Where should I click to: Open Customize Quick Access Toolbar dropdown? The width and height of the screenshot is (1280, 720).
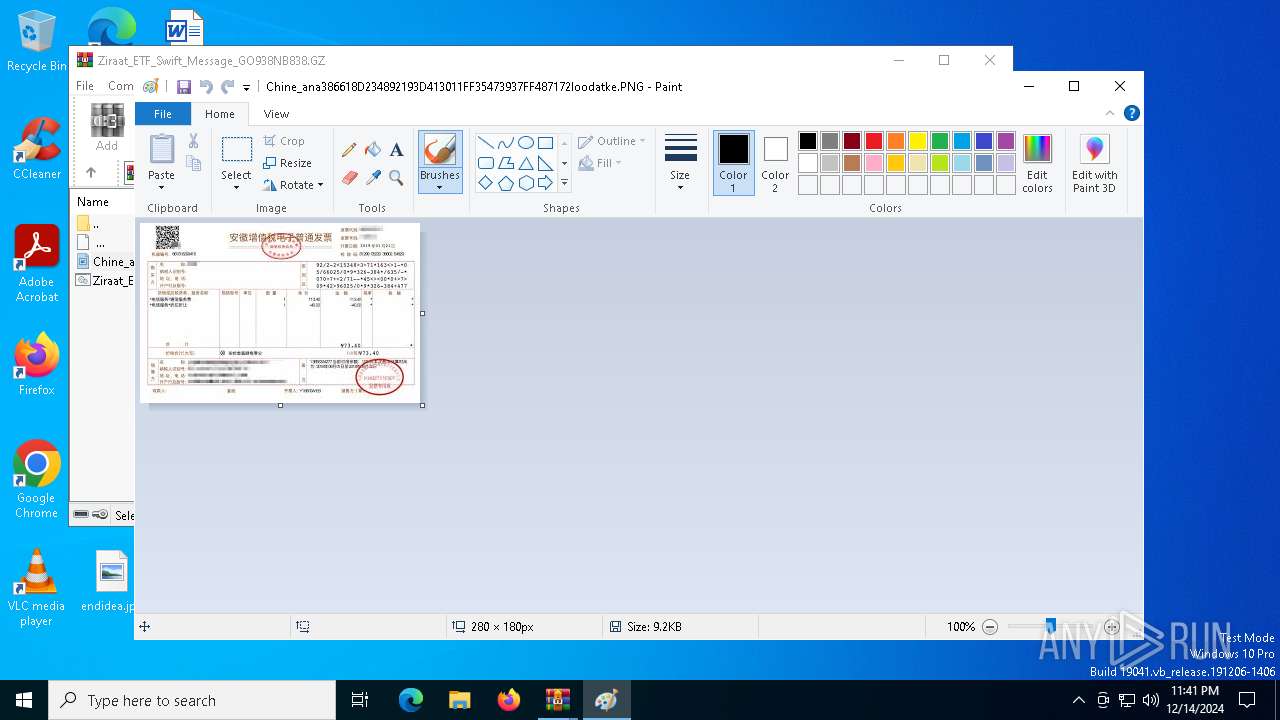click(247, 88)
